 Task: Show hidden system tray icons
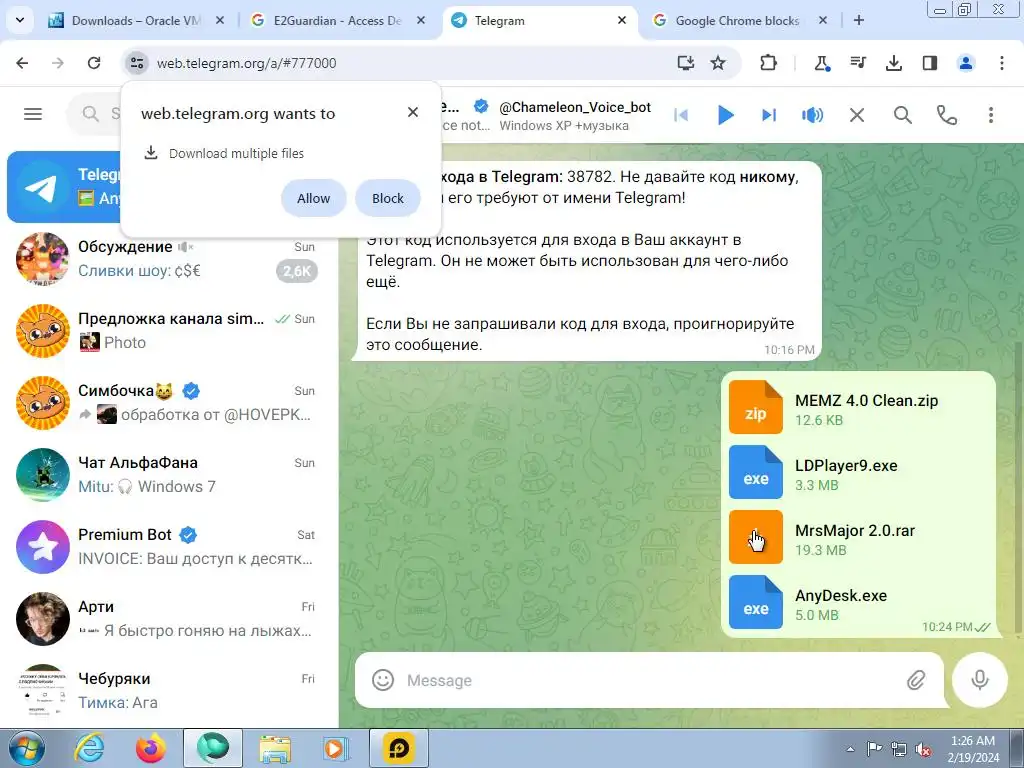click(850, 749)
